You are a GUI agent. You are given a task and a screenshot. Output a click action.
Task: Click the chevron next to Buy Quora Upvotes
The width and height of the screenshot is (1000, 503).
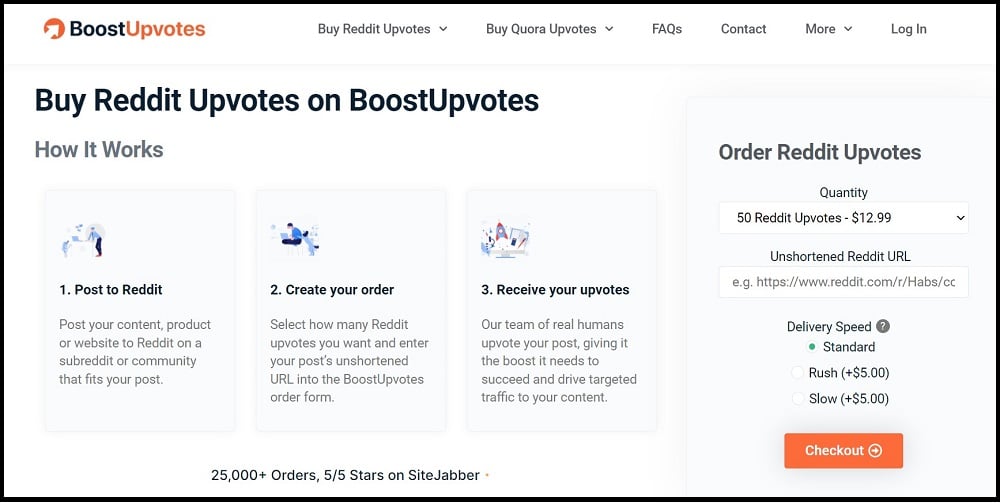click(608, 29)
